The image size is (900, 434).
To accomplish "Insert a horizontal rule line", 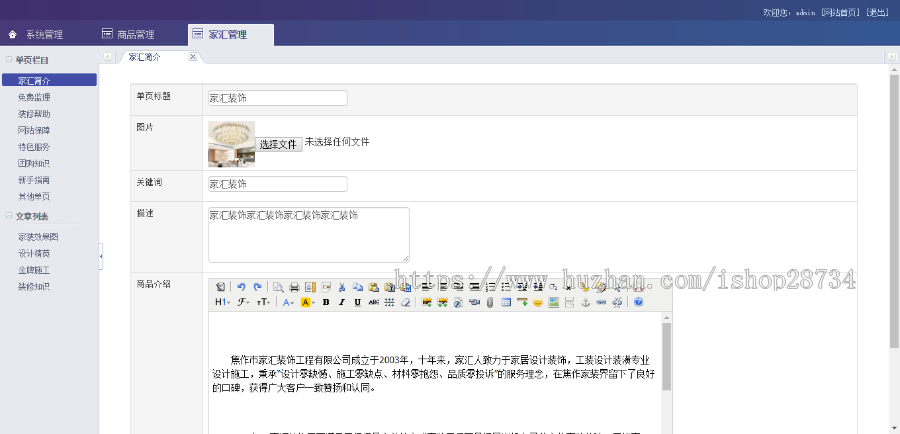I will [x=522, y=303].
